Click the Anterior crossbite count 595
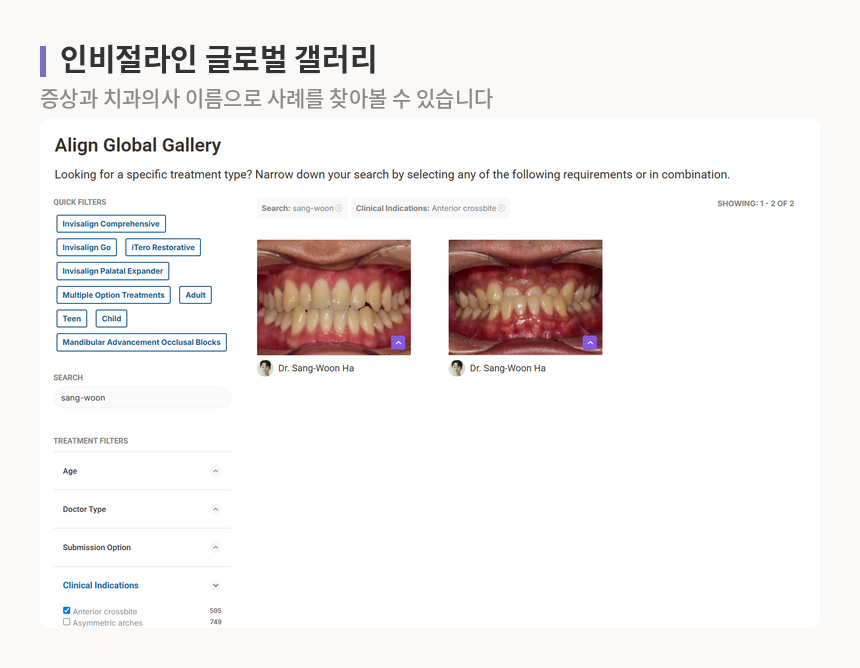This screenshot has height=668, width=860. pos(216,610)
